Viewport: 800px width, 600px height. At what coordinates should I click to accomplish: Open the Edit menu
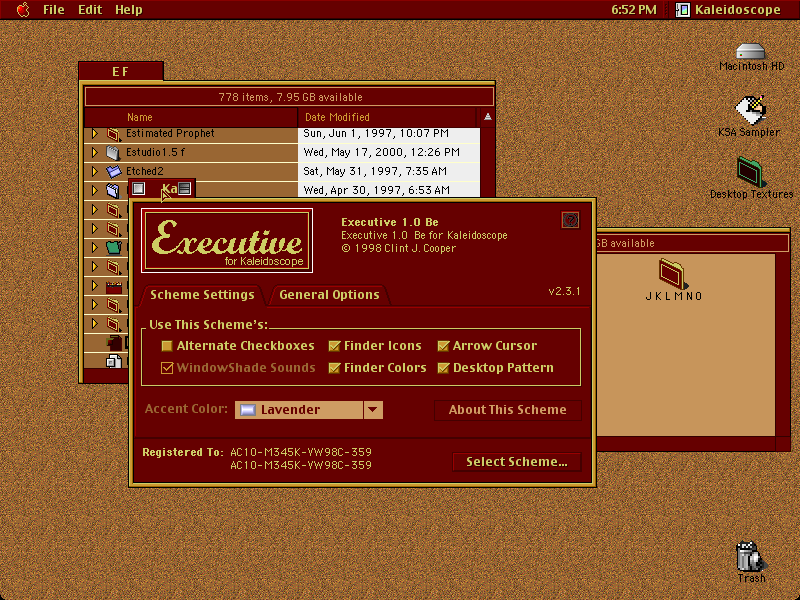(90, 10)
